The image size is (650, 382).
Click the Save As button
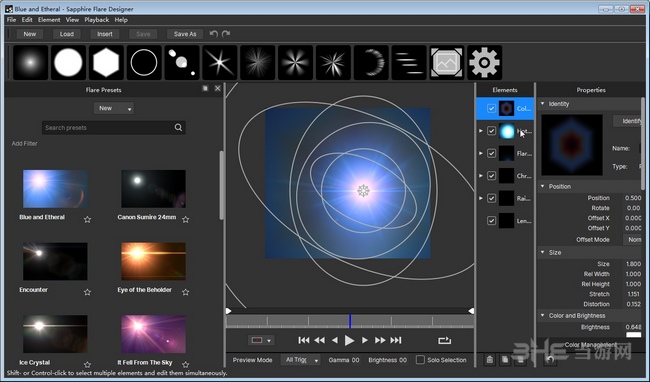(x=185, y=34)
